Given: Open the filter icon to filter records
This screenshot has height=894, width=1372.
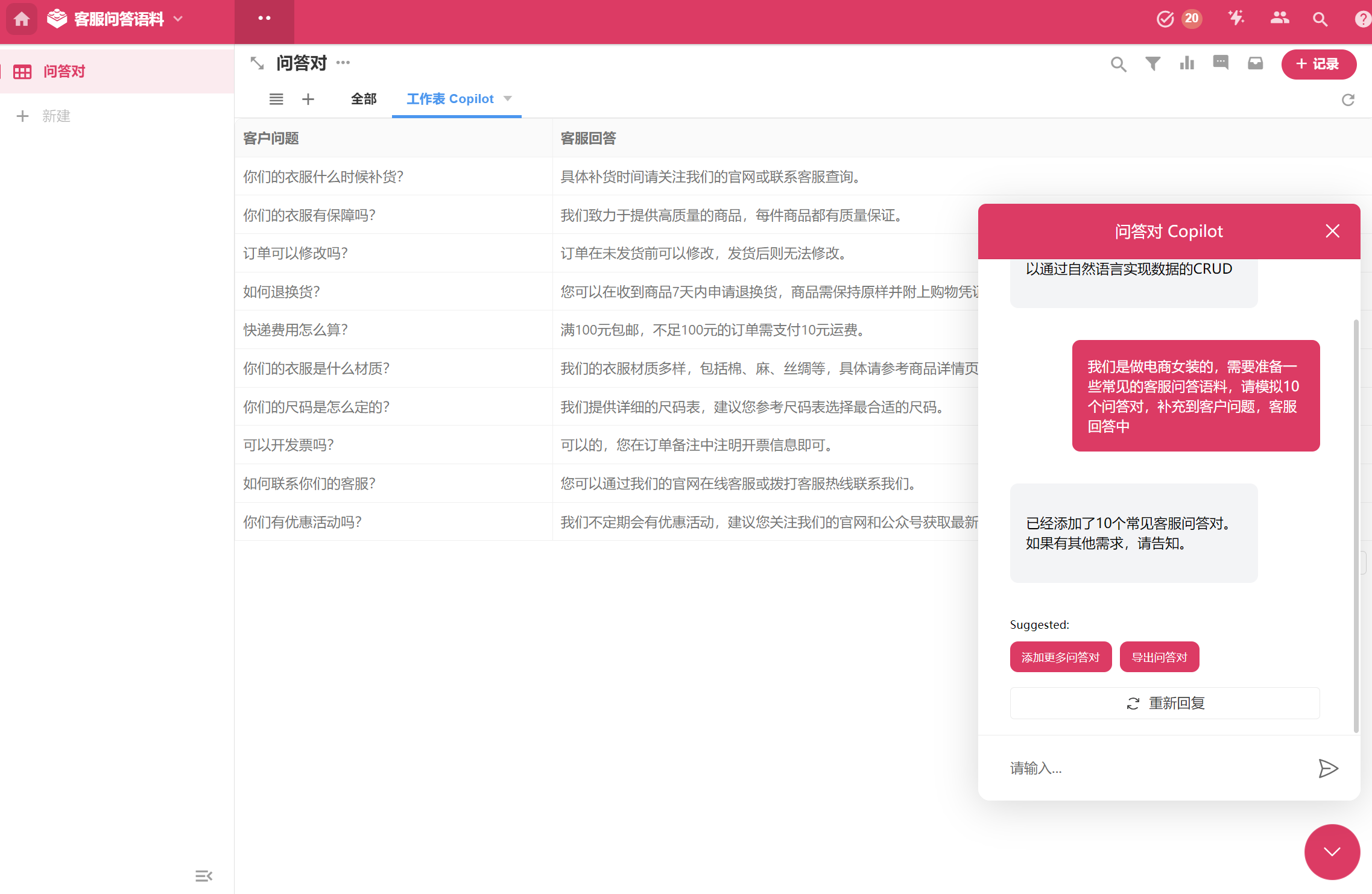Looking at the screenshot, I should [x=1153, y=64].
